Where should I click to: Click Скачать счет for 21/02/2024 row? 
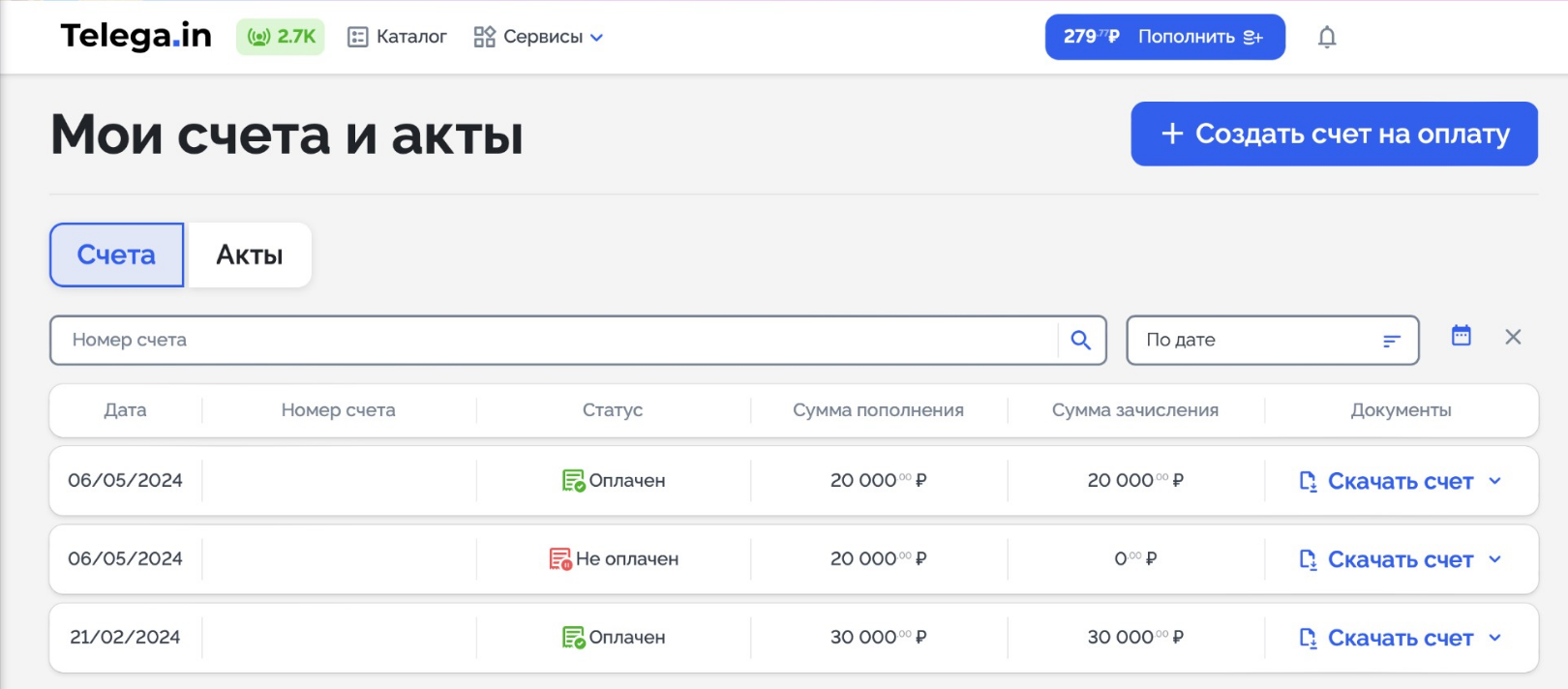click(1401, 638)
